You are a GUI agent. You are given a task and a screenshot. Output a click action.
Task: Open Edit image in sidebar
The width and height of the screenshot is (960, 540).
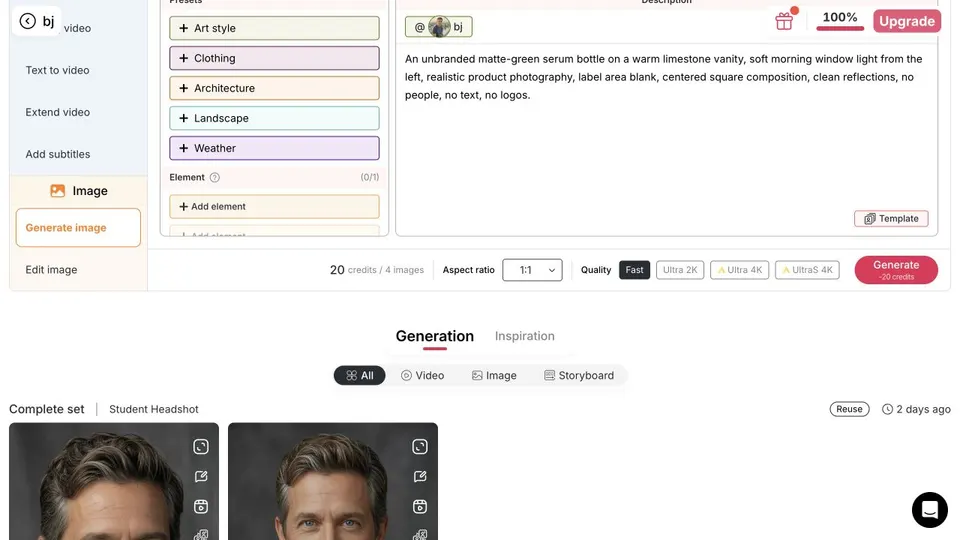(51, 270)
